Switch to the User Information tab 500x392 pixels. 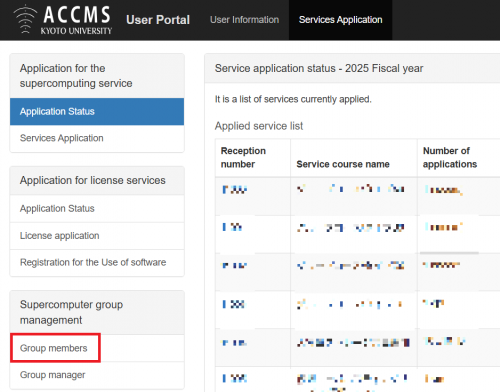(244, 20)
